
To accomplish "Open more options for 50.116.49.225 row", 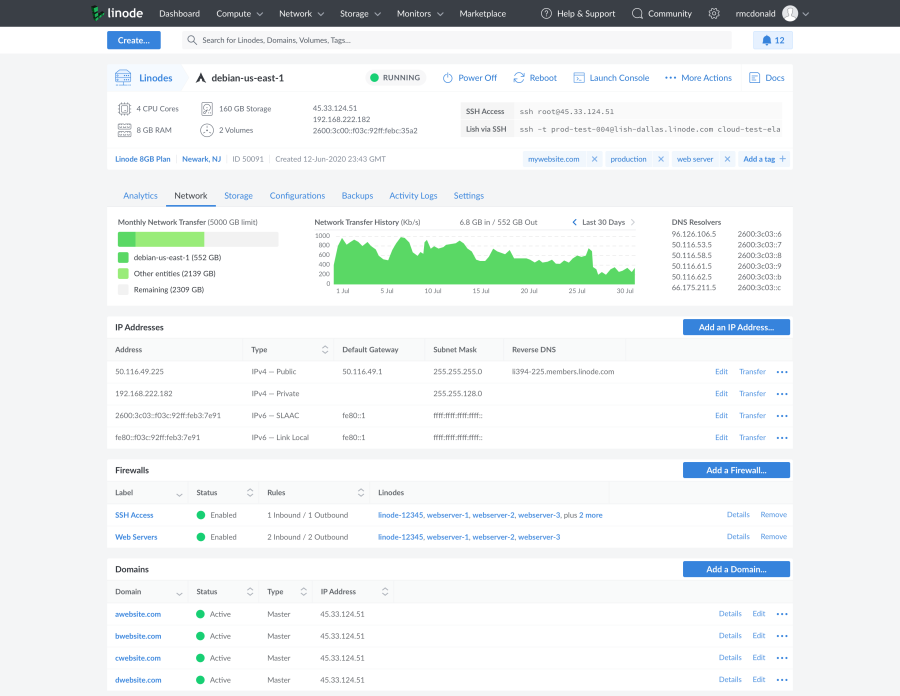I will click(x=782, y=372).
